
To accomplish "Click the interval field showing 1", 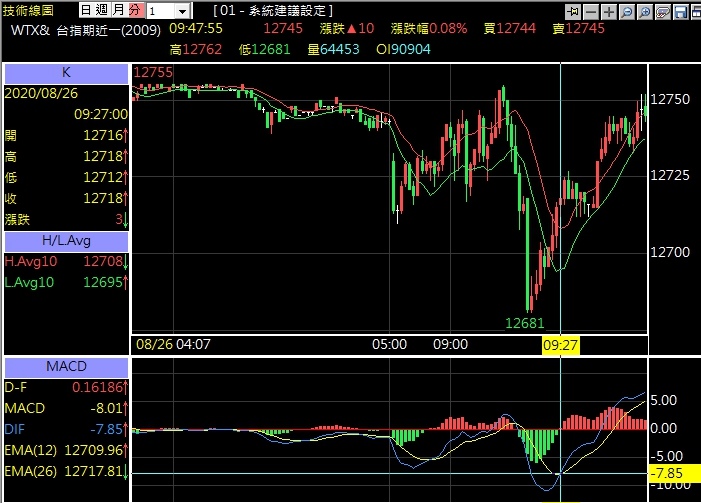I will pyautogui.click(x=160, y=11).
